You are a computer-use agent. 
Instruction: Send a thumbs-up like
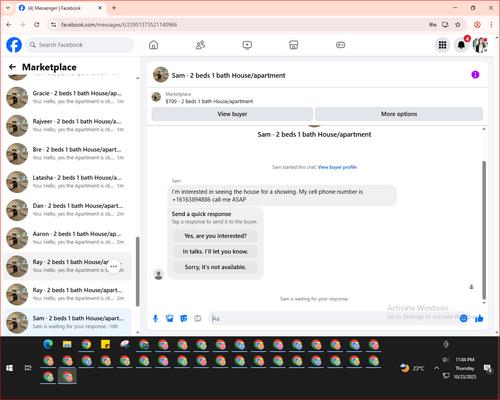pos(479,318)
